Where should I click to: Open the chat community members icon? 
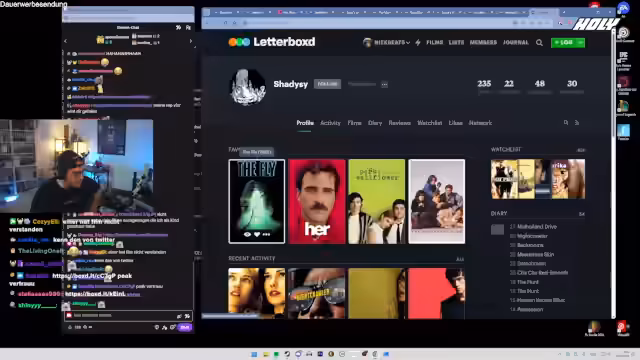tap(188, 27)
